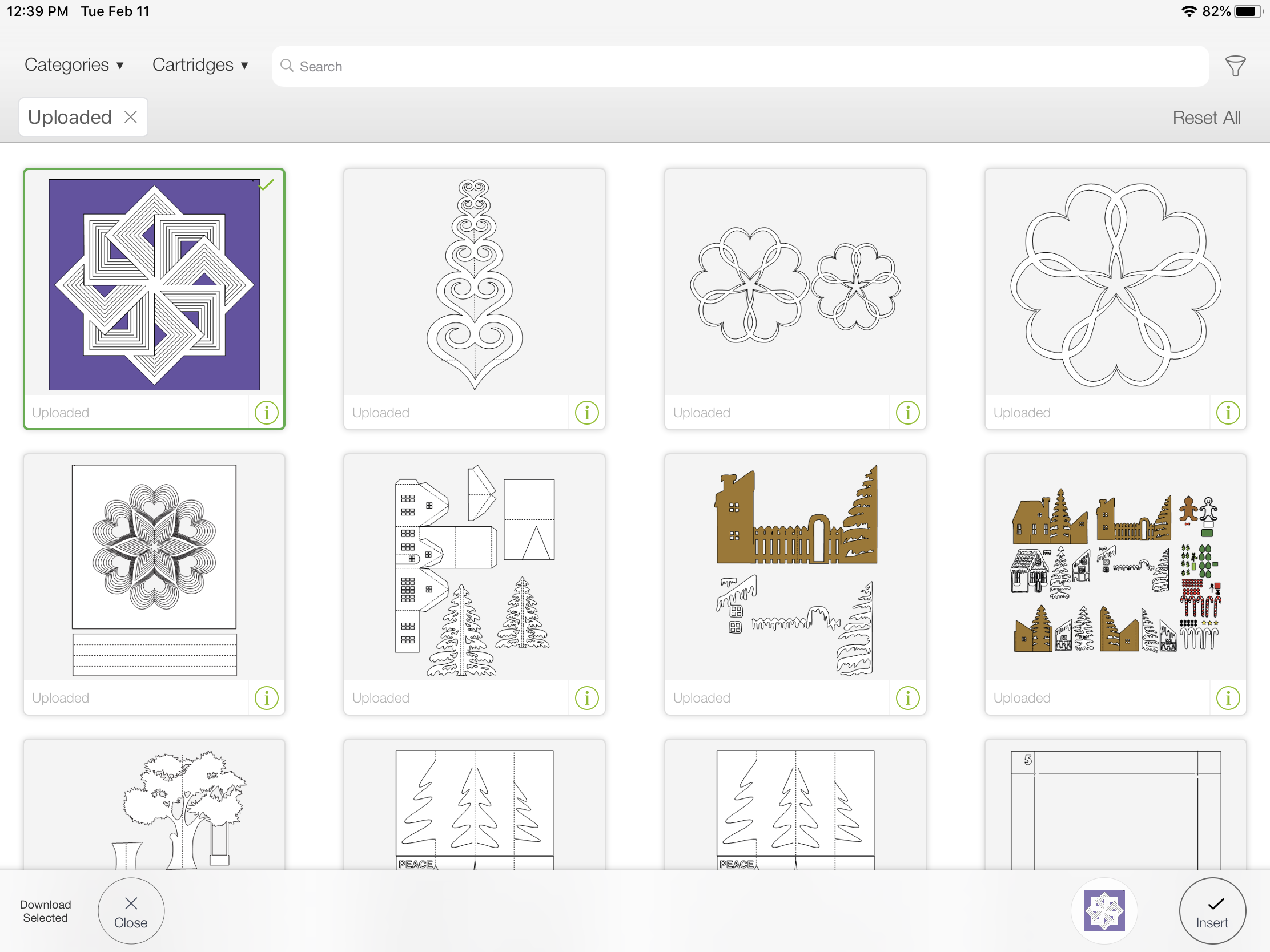Screen dimensions: 1270x952
Task: Click into the Search field
Action: coord(741,67)
